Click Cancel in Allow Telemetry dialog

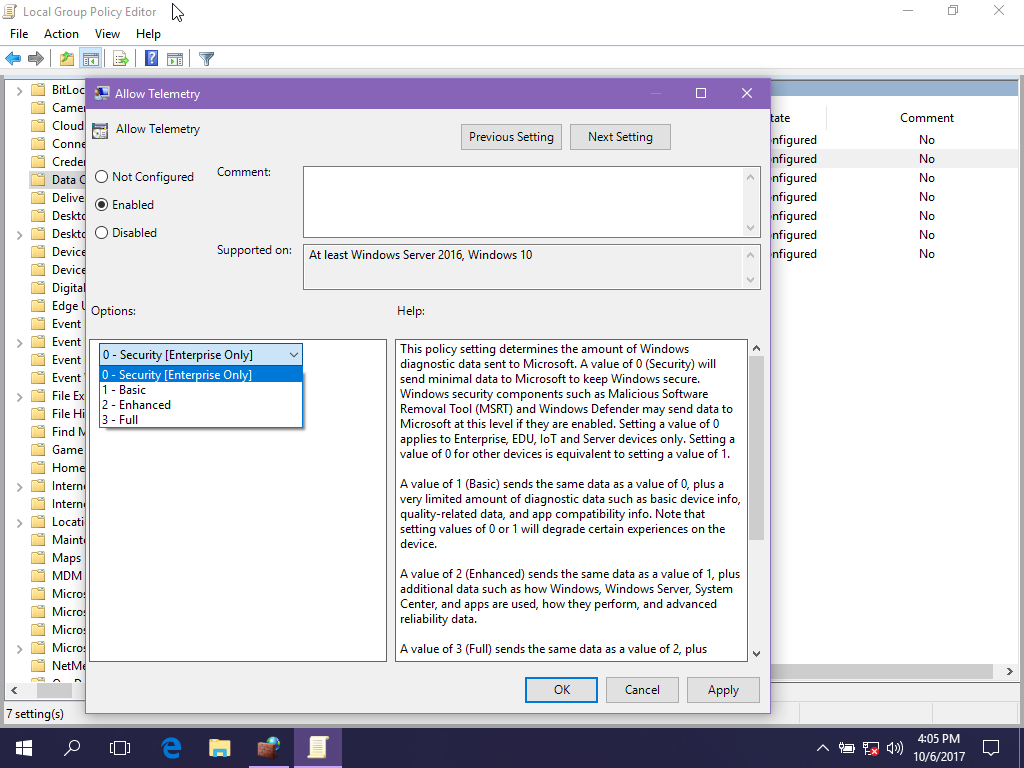click(642, 690)
